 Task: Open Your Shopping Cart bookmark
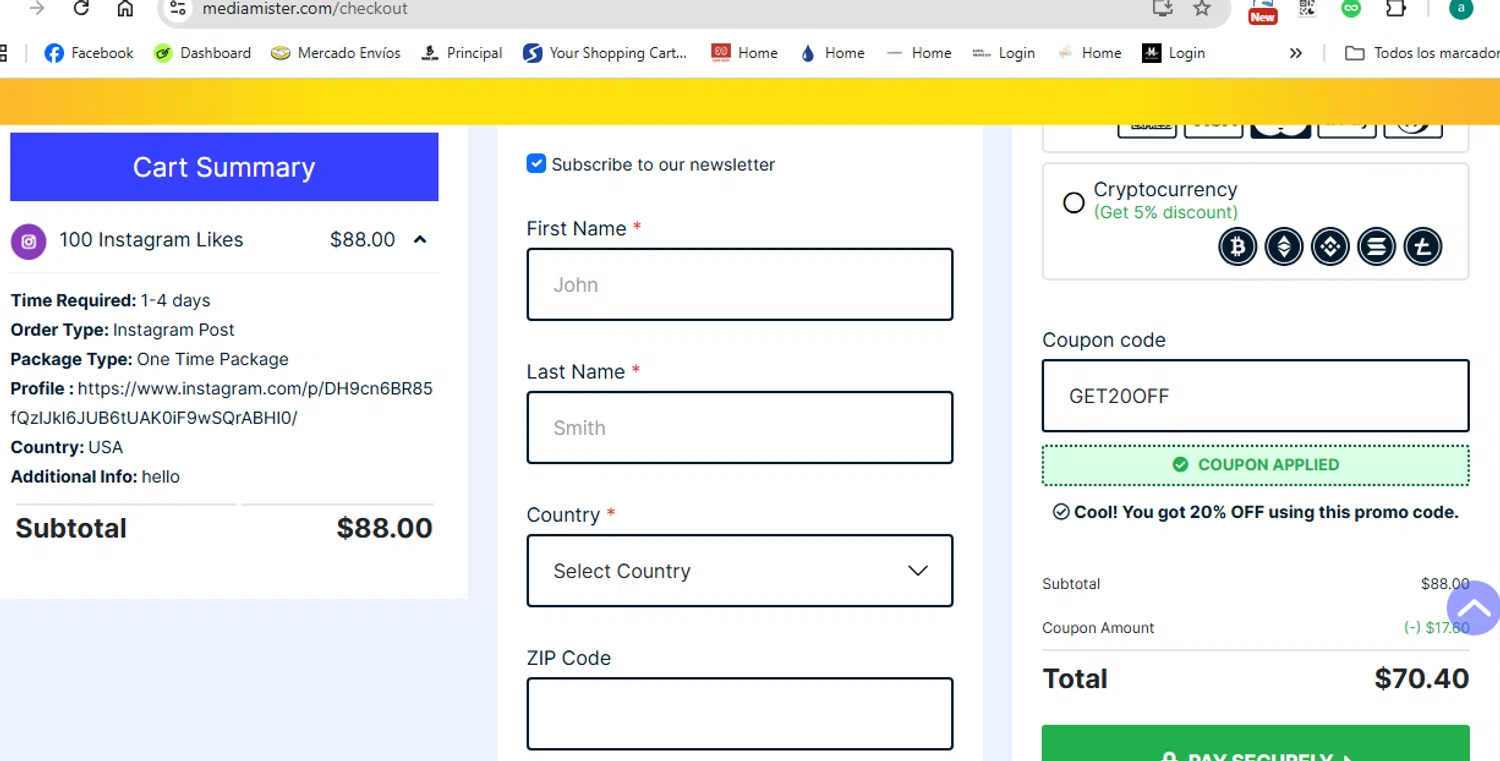tap(605, 53)
